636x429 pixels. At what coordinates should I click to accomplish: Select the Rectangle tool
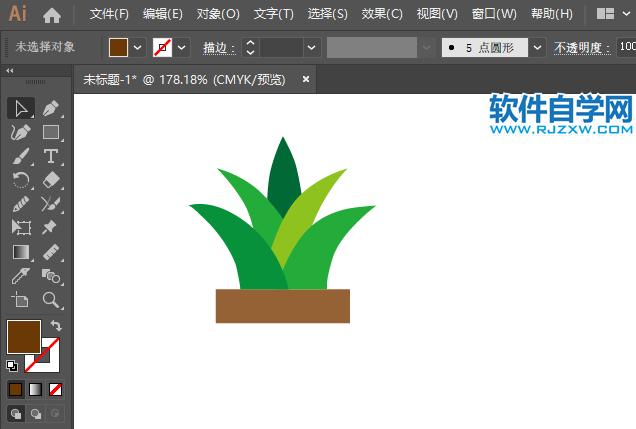coord(51,132)
